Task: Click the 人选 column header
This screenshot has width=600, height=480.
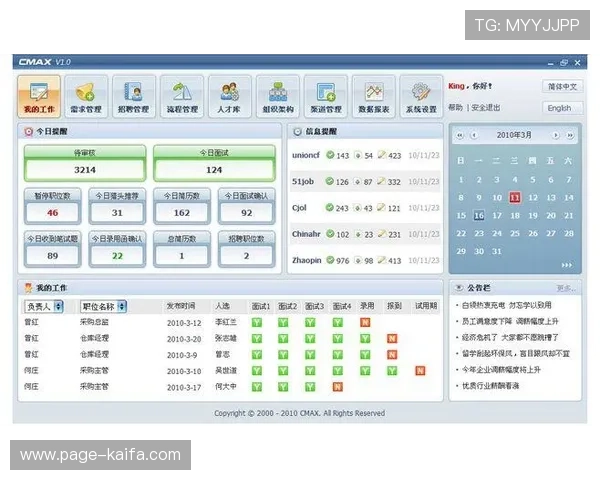Action: pyautogui.click(x=222, y=306)
